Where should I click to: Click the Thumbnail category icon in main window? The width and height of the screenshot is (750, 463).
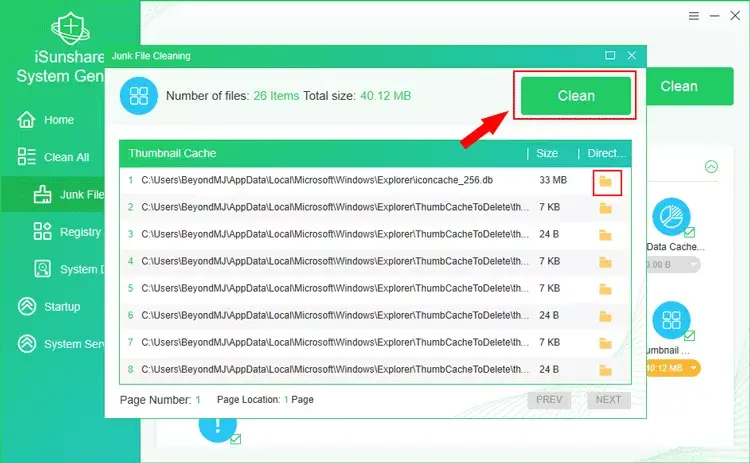(x=671, y=320)
